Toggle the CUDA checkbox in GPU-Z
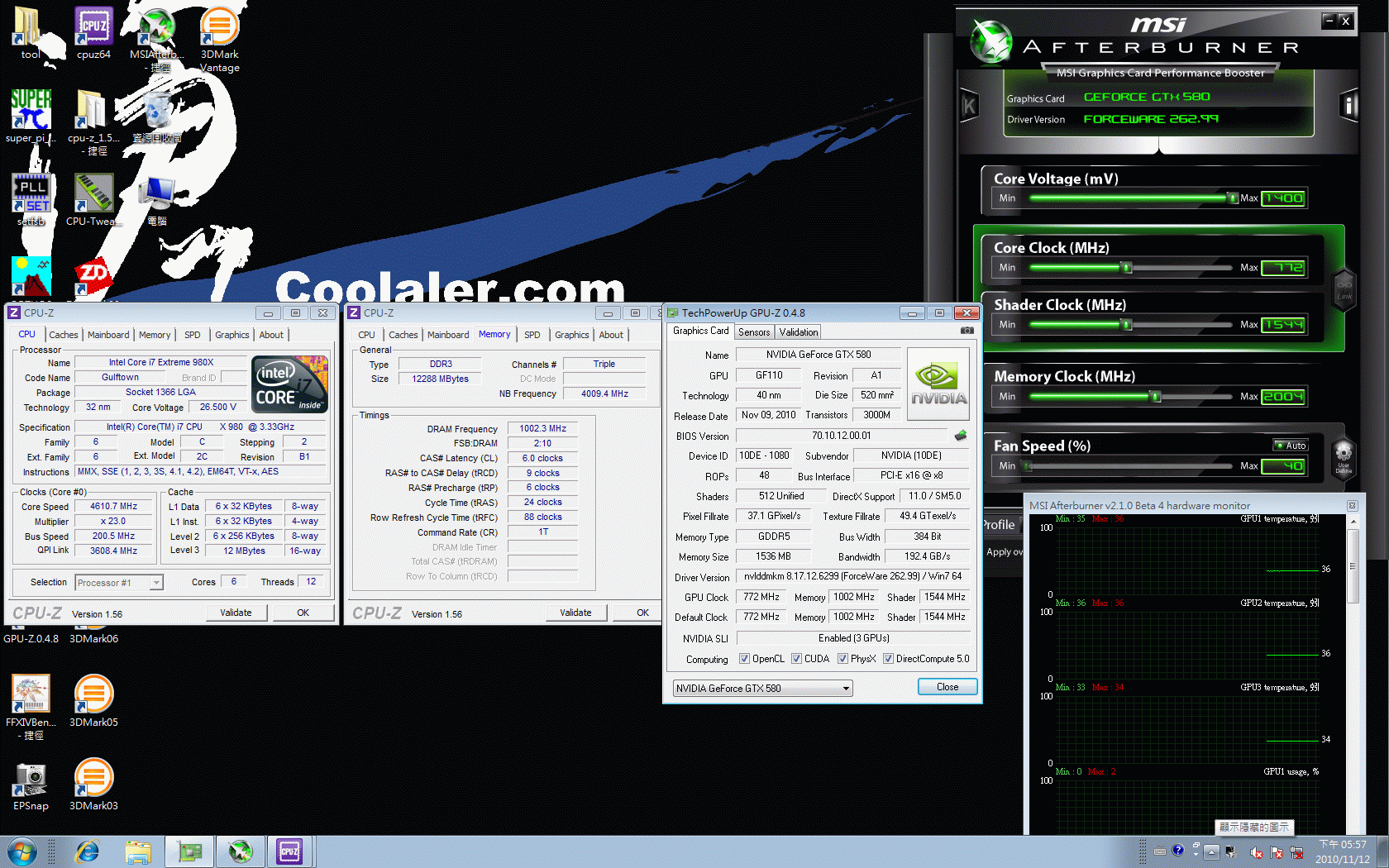This screenshot has height=868, width=1389. [797, 659]
